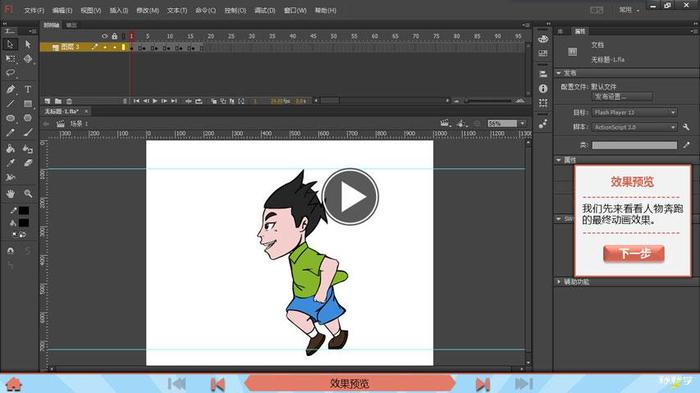Open the Info panel icon

tap(543, 88)
